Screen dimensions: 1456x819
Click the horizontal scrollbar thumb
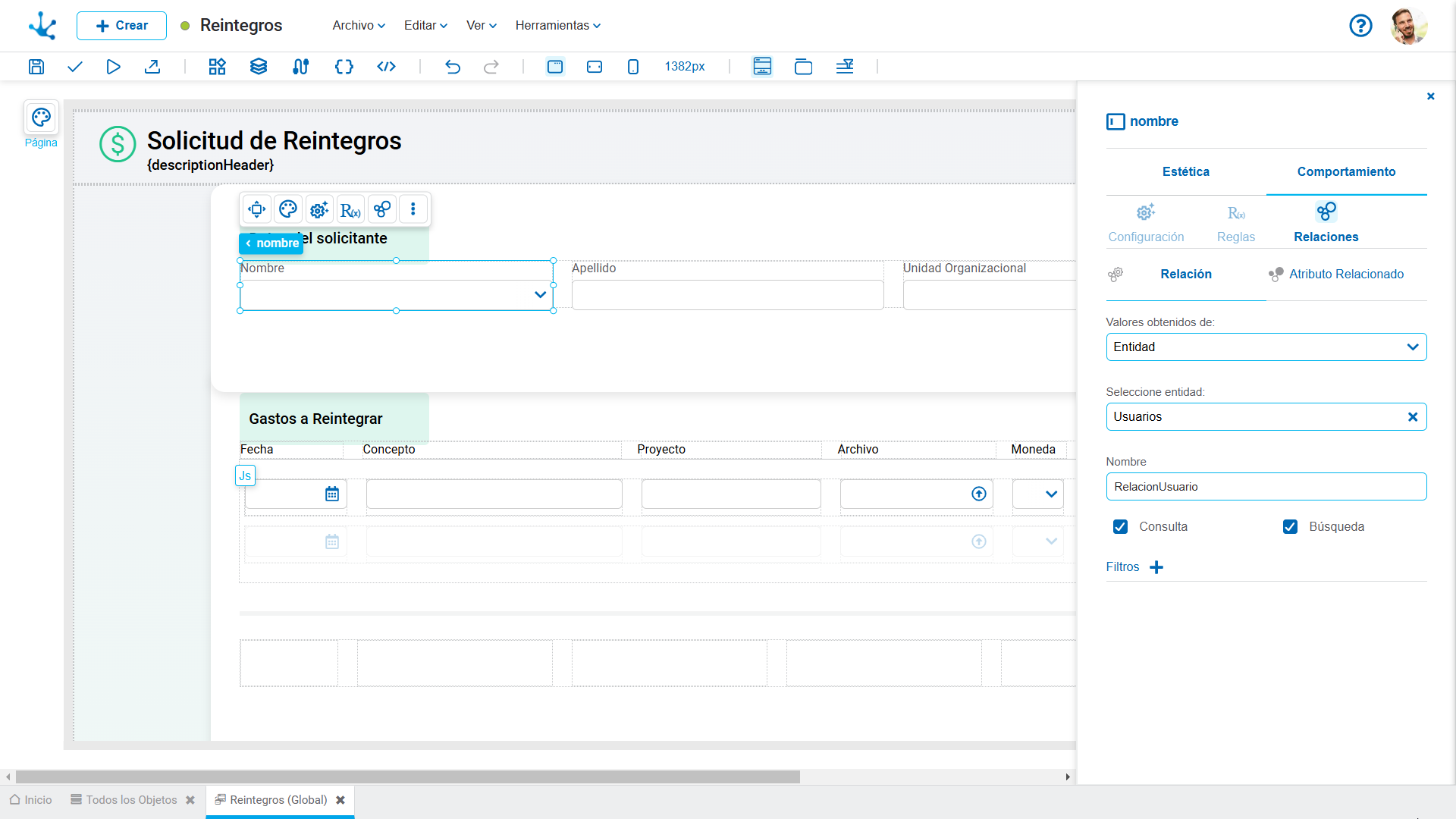408,777
